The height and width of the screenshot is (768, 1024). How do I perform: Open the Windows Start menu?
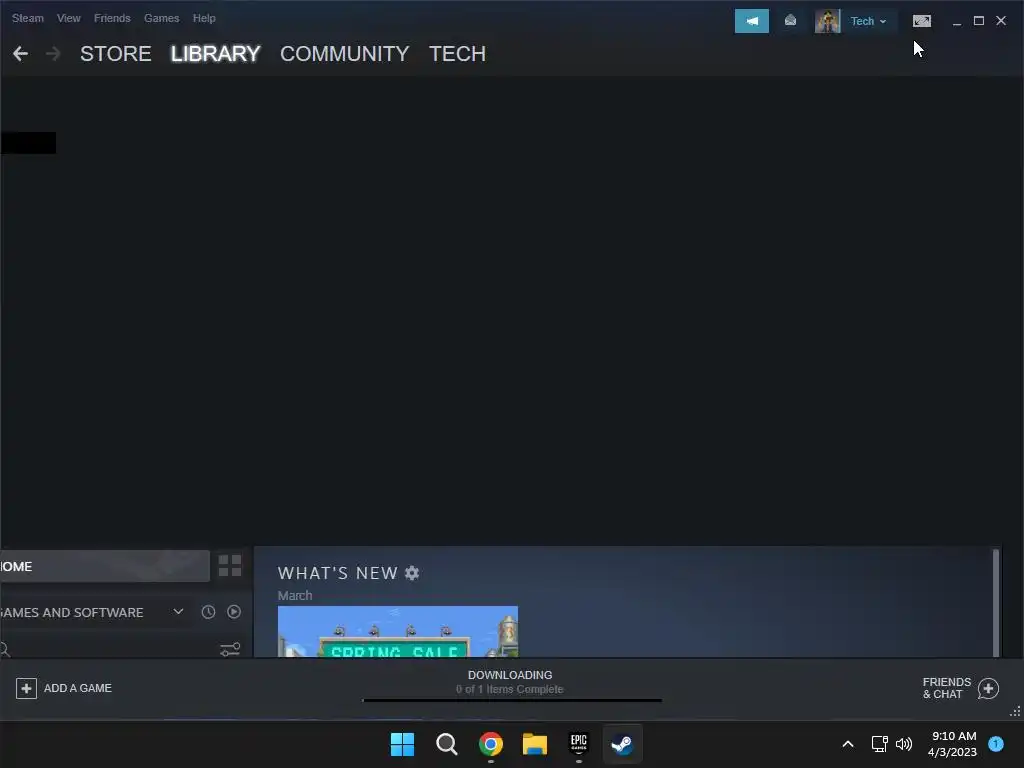402,744
